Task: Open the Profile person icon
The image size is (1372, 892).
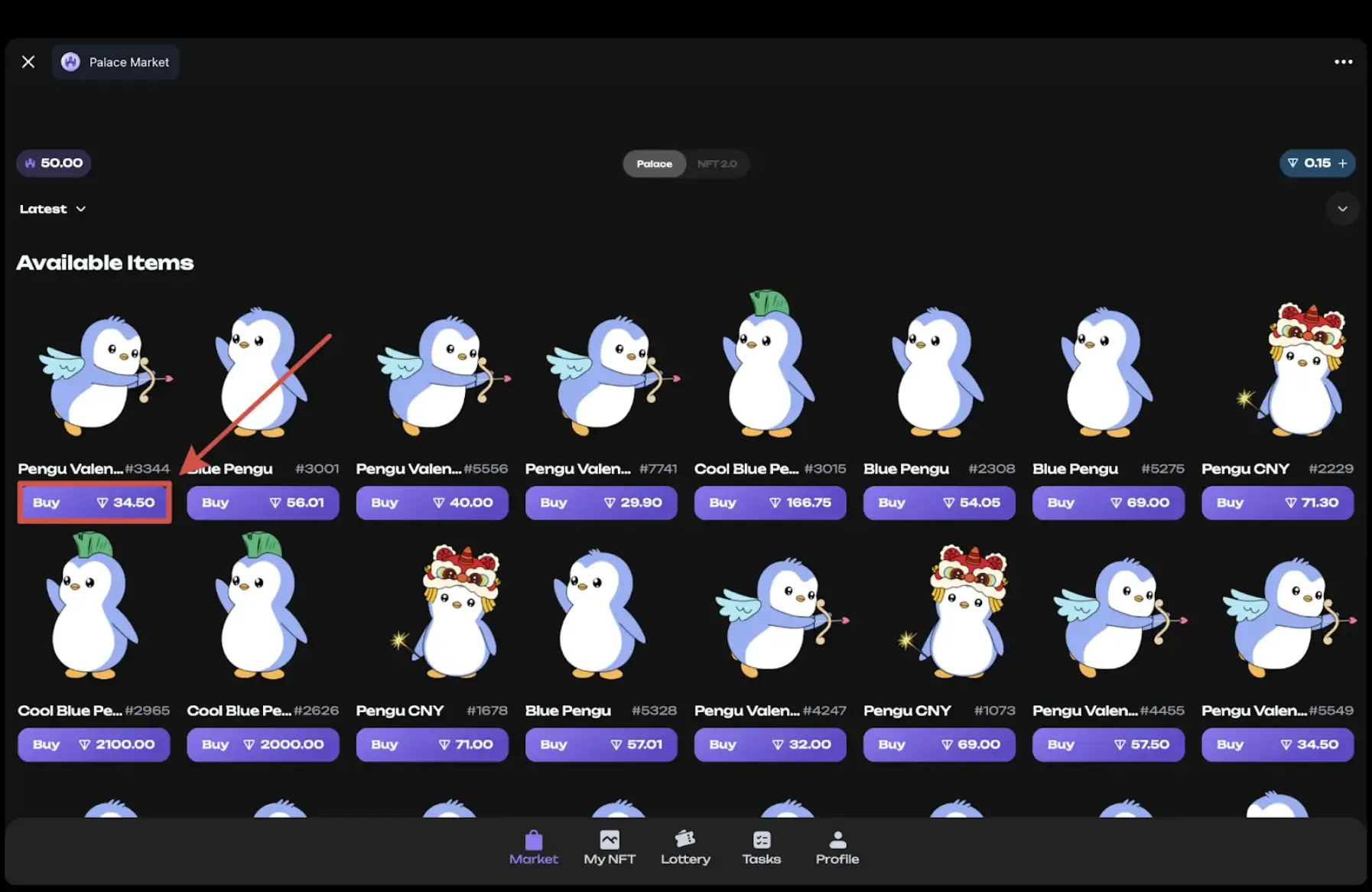Action: (837, 838)
